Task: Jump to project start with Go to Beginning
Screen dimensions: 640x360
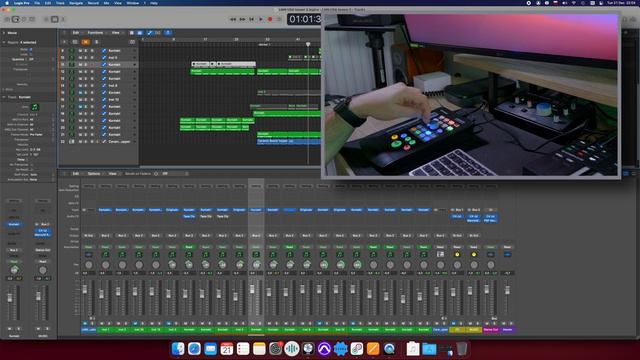Action: coord(251,19)
